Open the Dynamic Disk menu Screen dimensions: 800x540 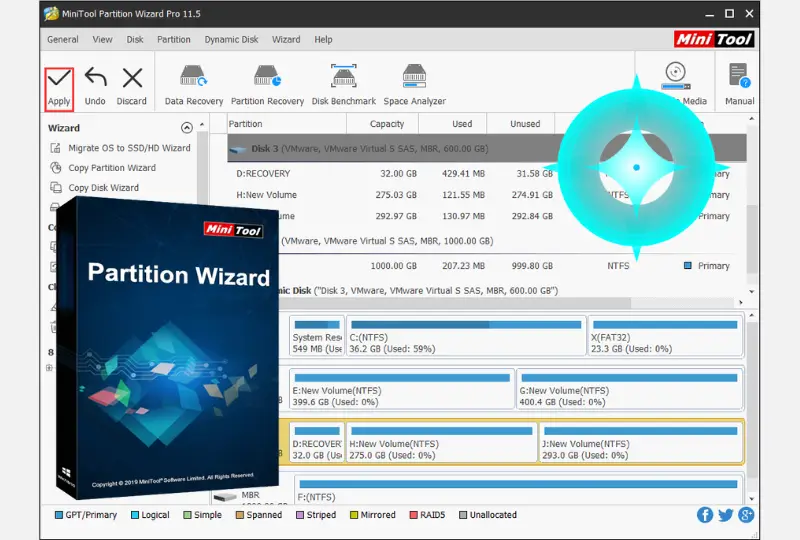coord(231,39)
